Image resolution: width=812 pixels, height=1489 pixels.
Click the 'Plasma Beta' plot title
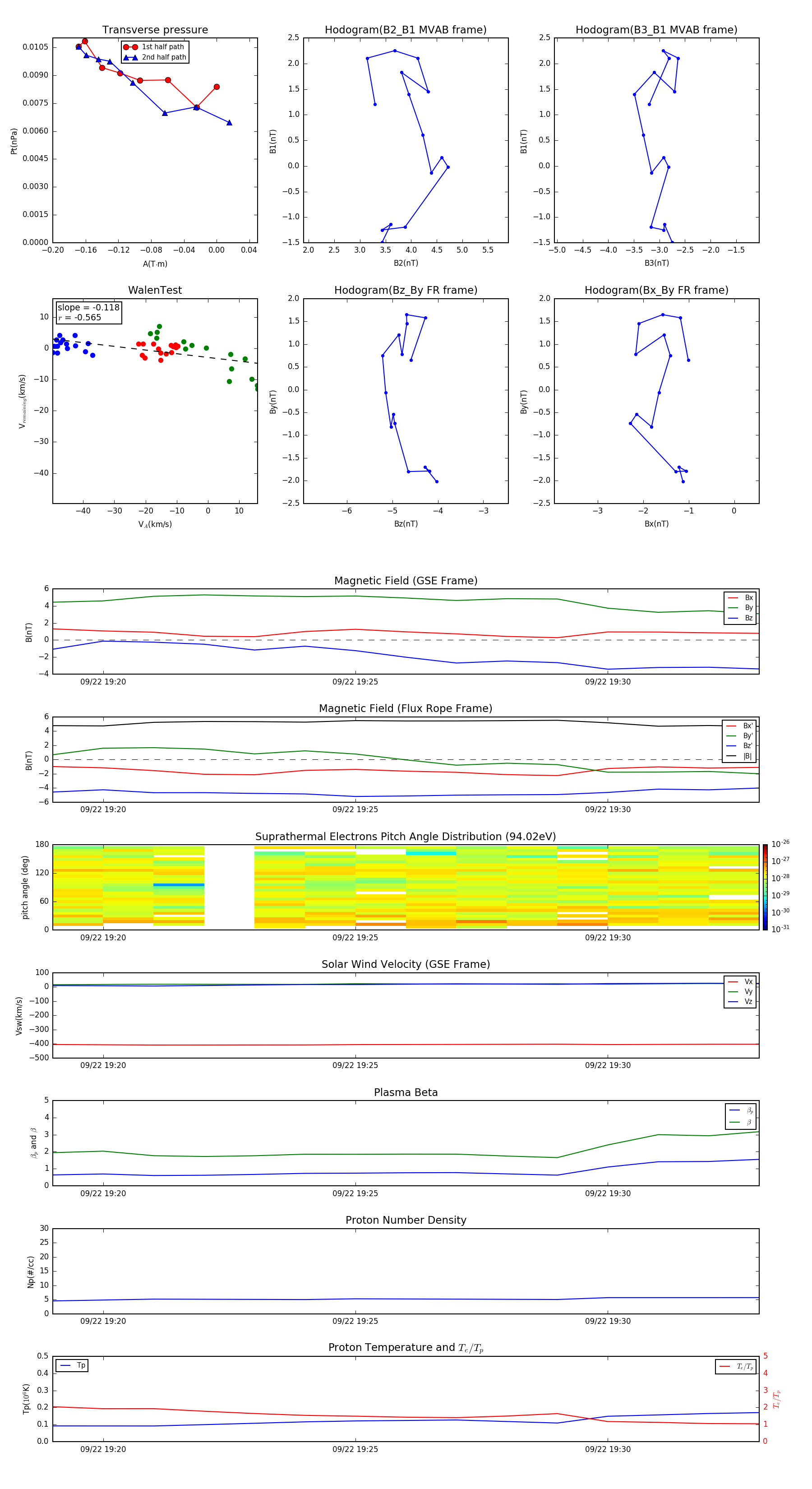406,1092
